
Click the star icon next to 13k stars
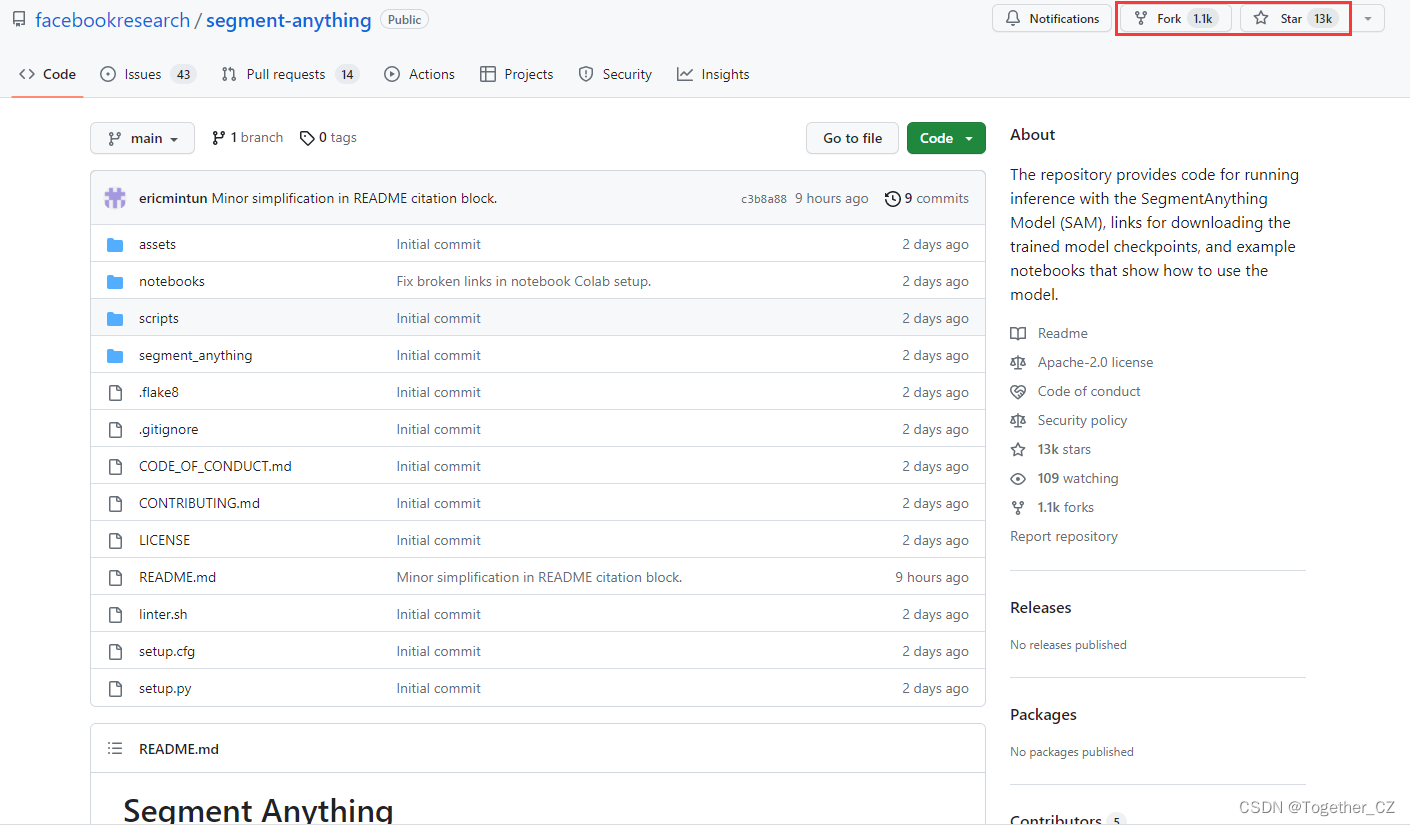coord(1018,449)
